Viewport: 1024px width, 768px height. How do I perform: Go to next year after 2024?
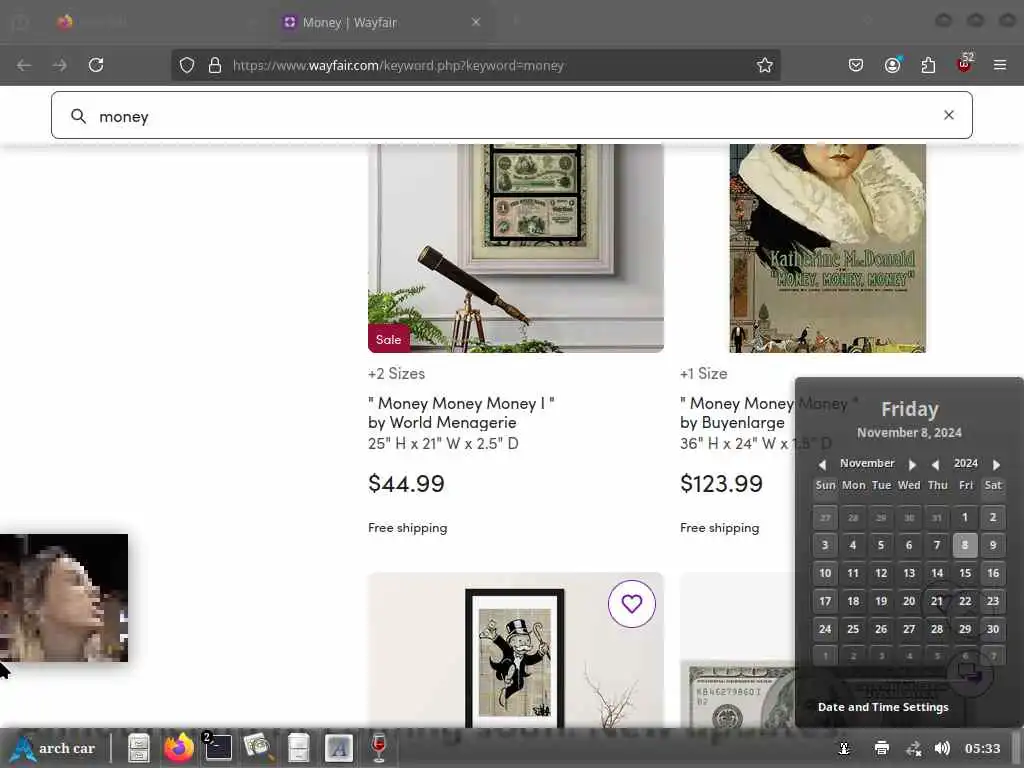tap(996, 464)
